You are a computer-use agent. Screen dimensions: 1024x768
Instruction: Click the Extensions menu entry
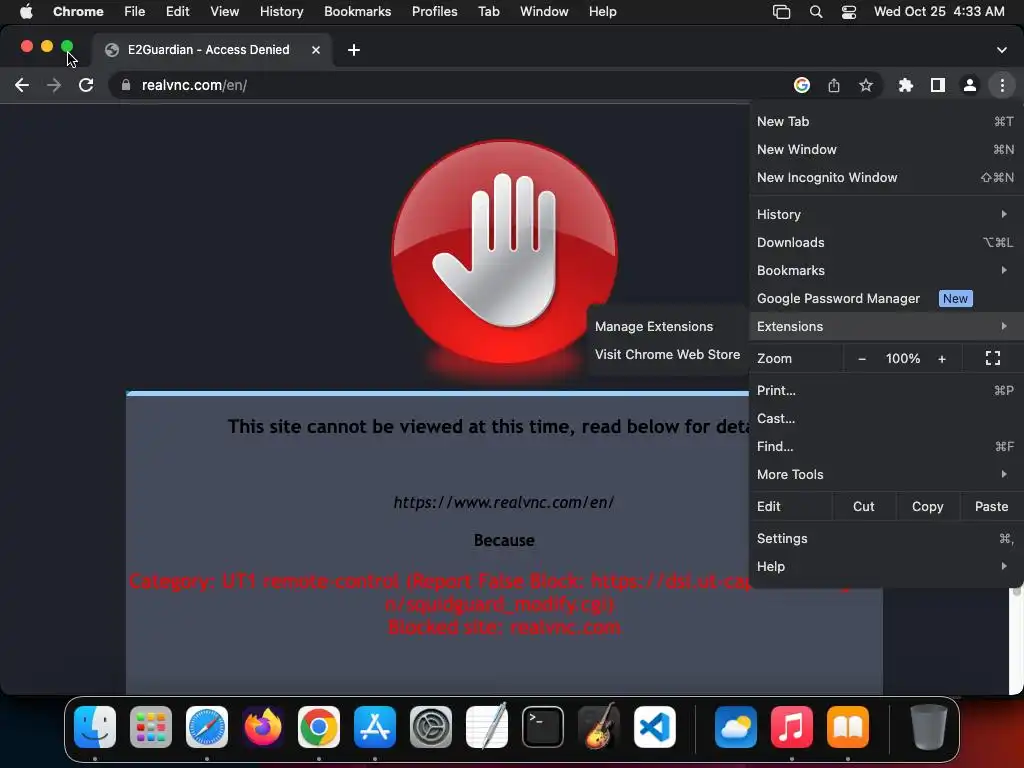click(x=885, y=327)
